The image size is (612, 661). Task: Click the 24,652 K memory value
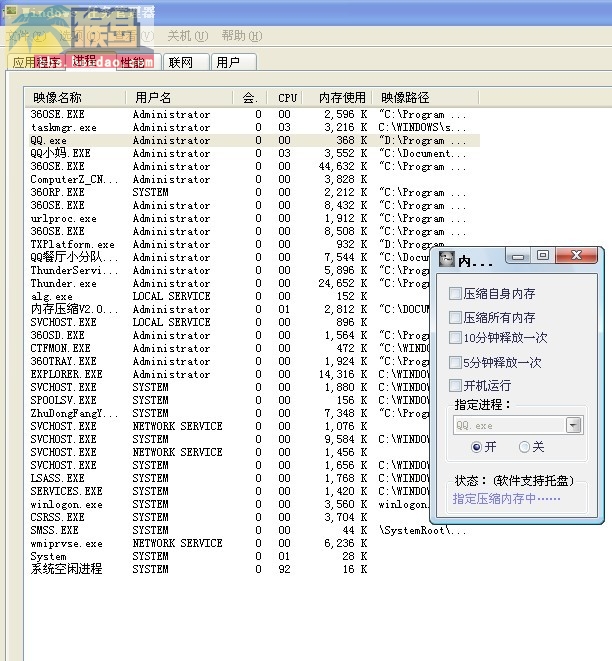coord(343,283)
